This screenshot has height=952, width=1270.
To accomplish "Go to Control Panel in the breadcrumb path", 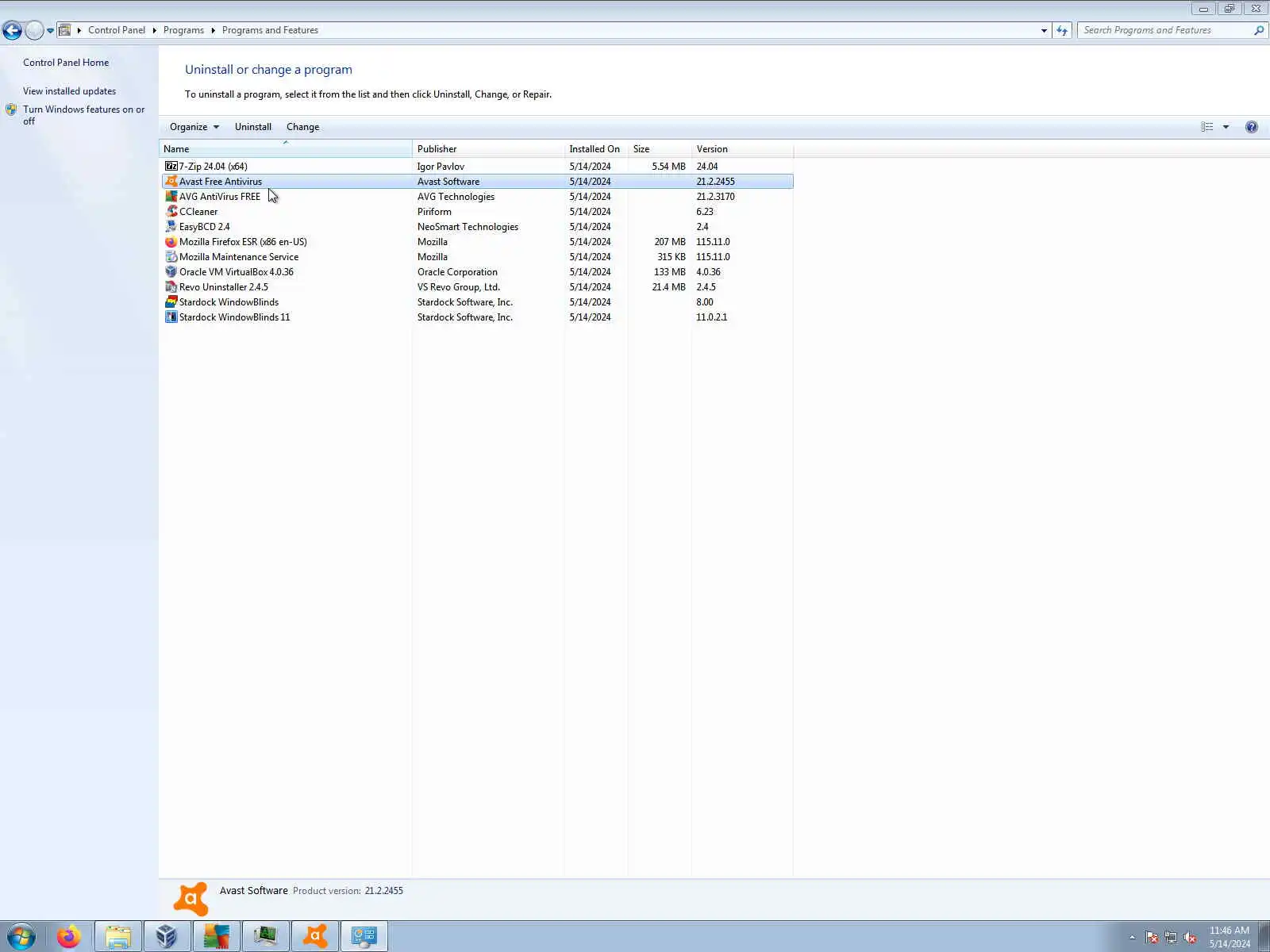I will [117, 30].
